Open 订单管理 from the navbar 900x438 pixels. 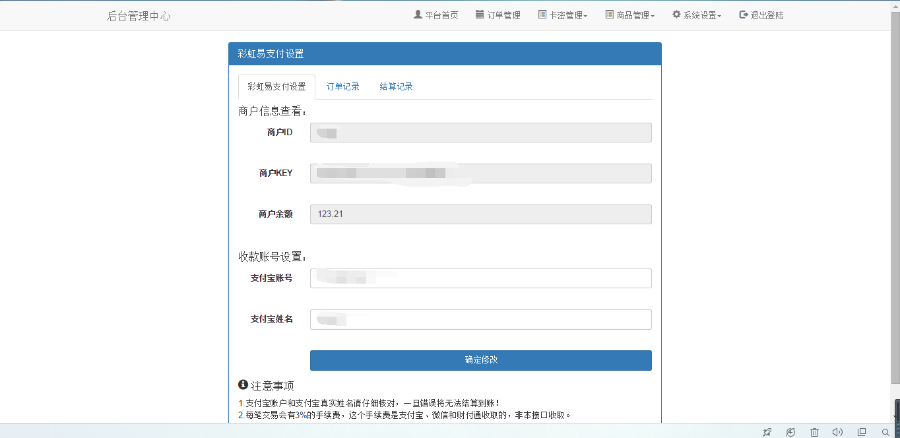pos(498,15)
